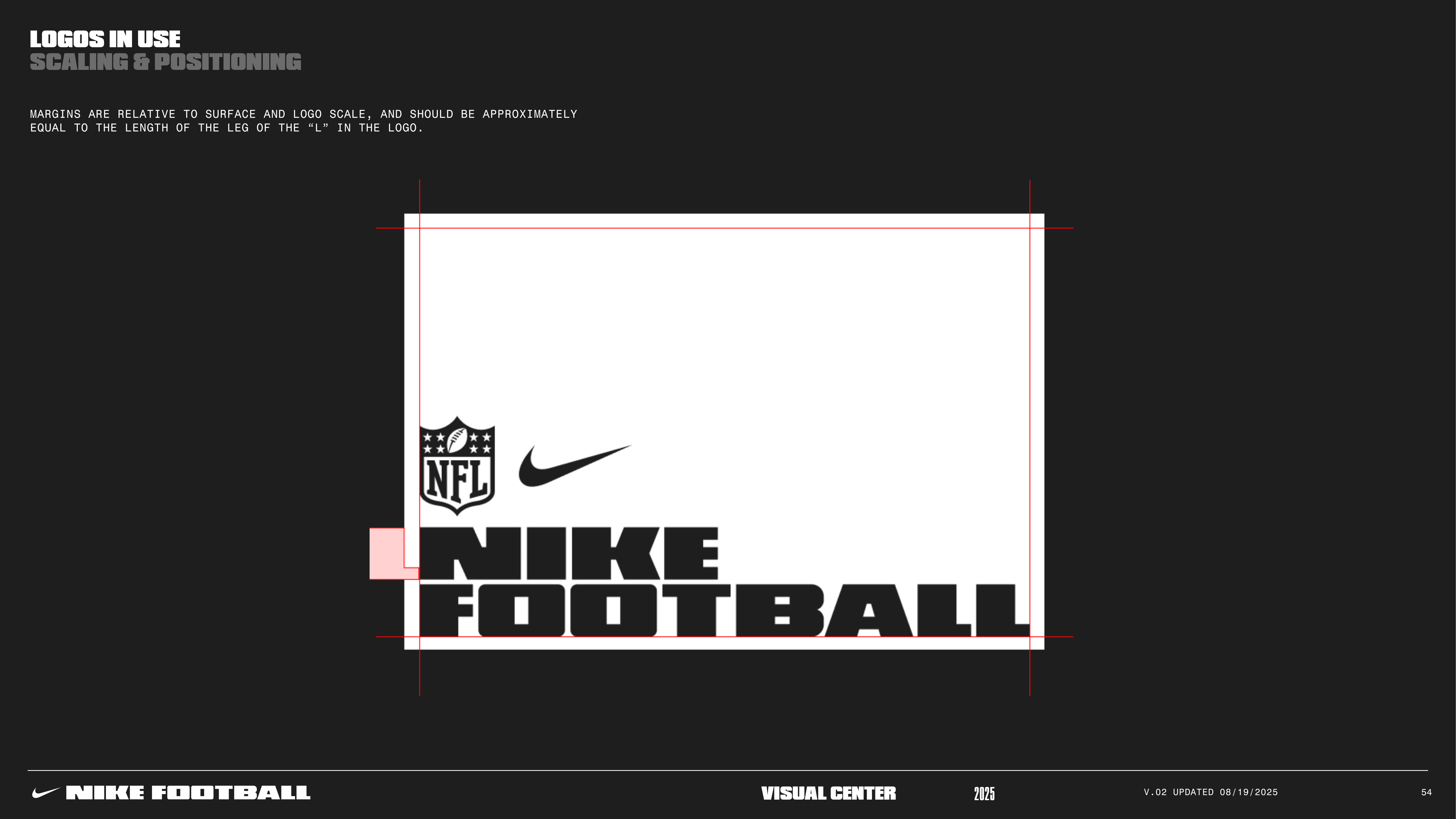The height and width of the screenshot is (819, 1456).
Task: Click the left vertical red guide line
Action: 419,339
